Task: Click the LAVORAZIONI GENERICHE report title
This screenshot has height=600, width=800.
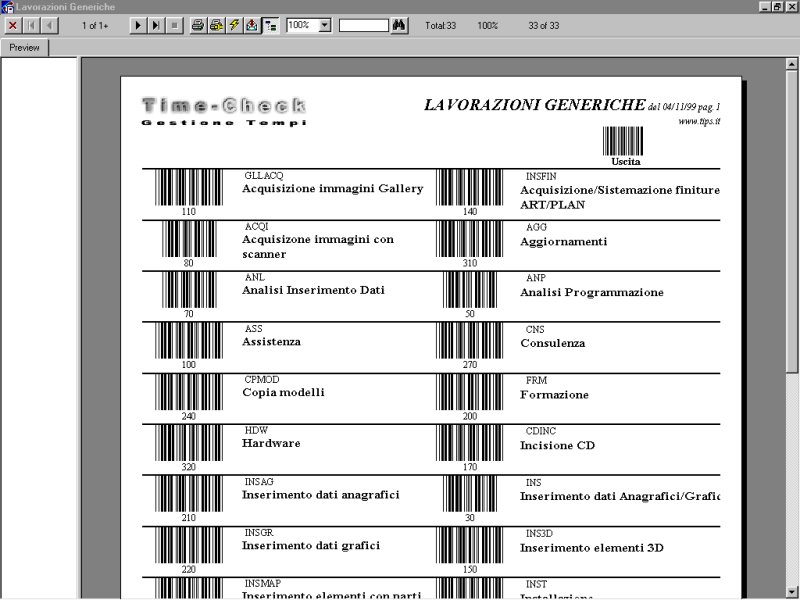Action: click(x=535, y=105)
